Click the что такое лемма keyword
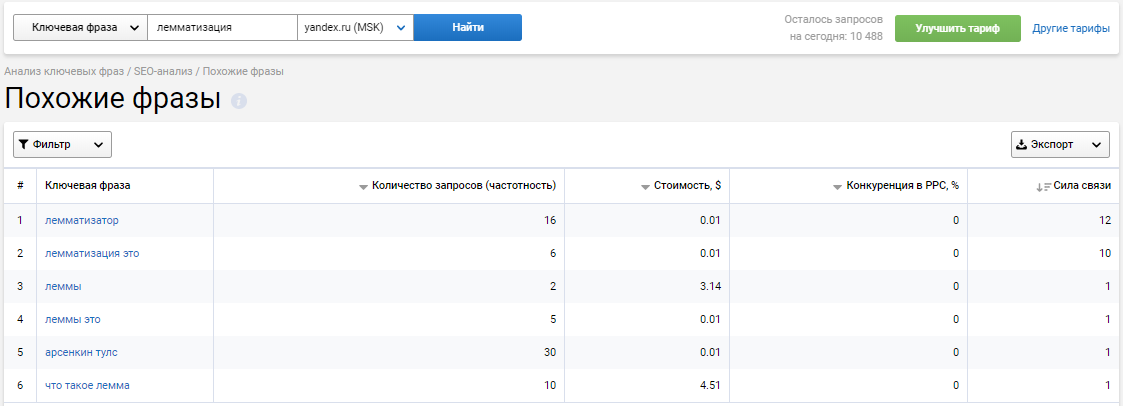 click(x=87, y=385)
